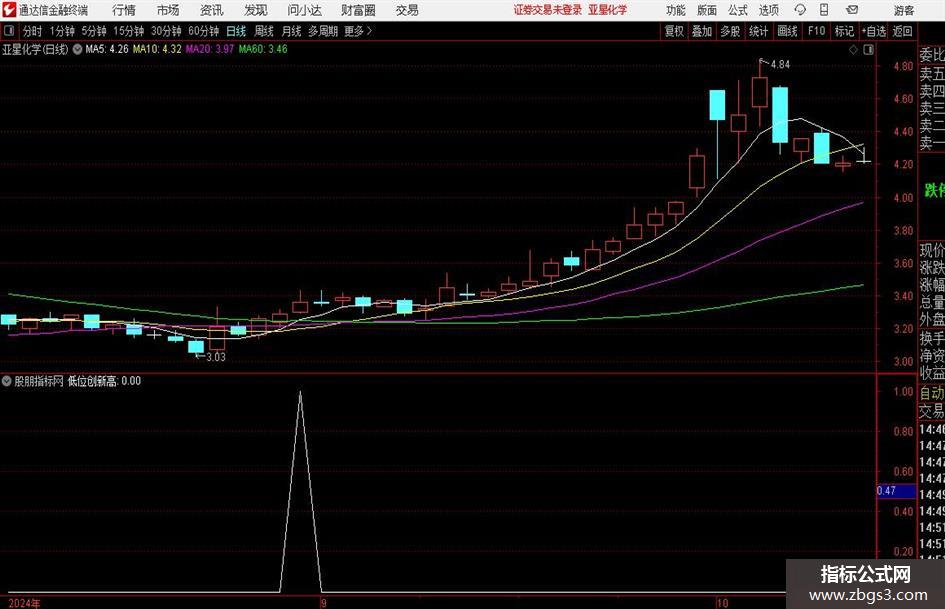Toggle the side panel icon at chart top-right

tap(868, 50)
